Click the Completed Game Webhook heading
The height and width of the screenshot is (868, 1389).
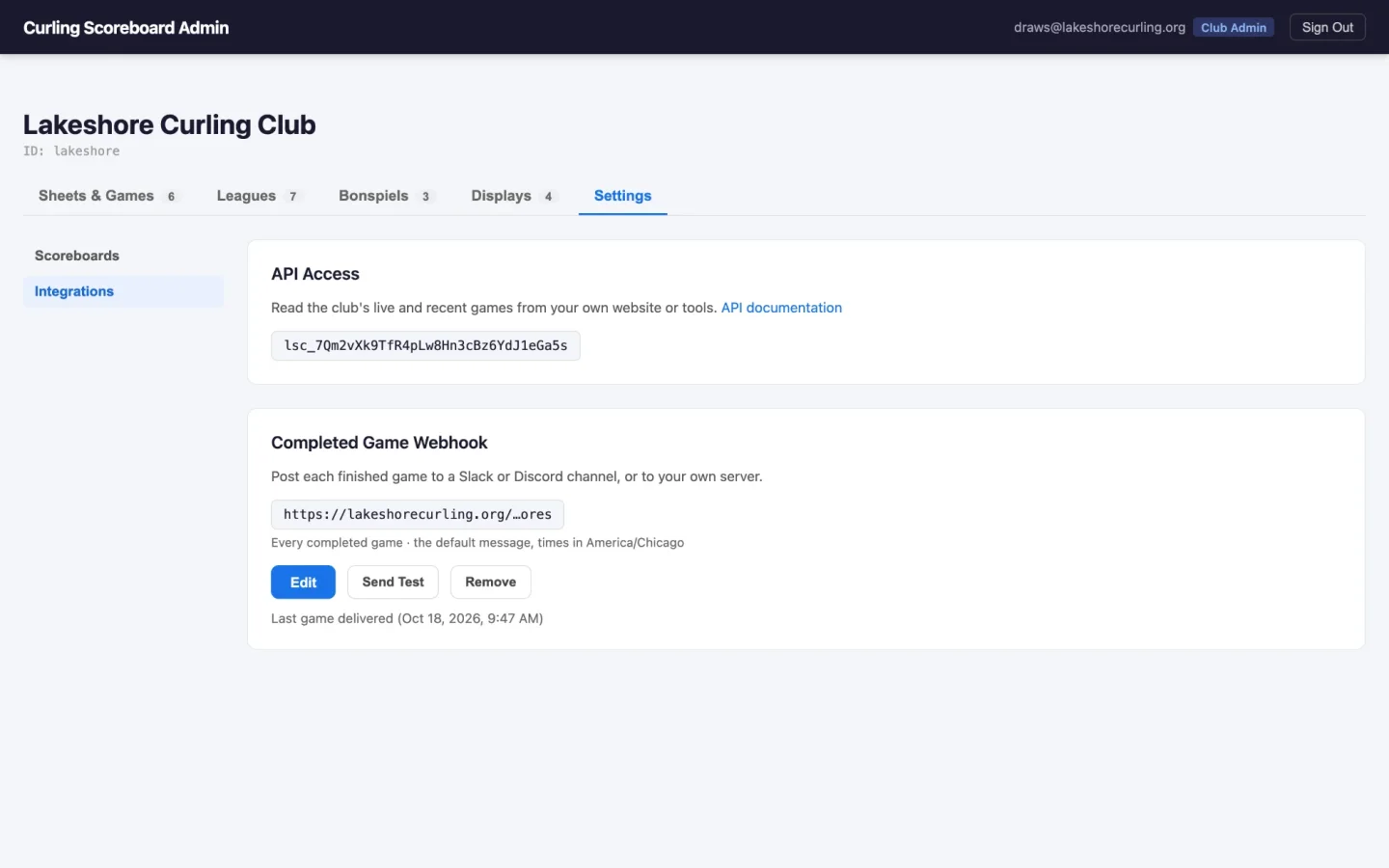coord(379,443)
